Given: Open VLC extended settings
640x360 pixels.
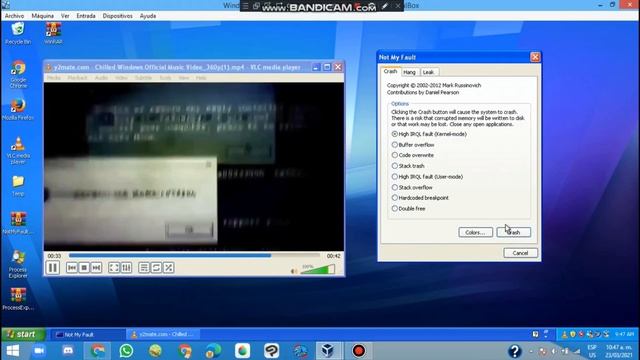Looking at the screenshot, I should 126,268.
